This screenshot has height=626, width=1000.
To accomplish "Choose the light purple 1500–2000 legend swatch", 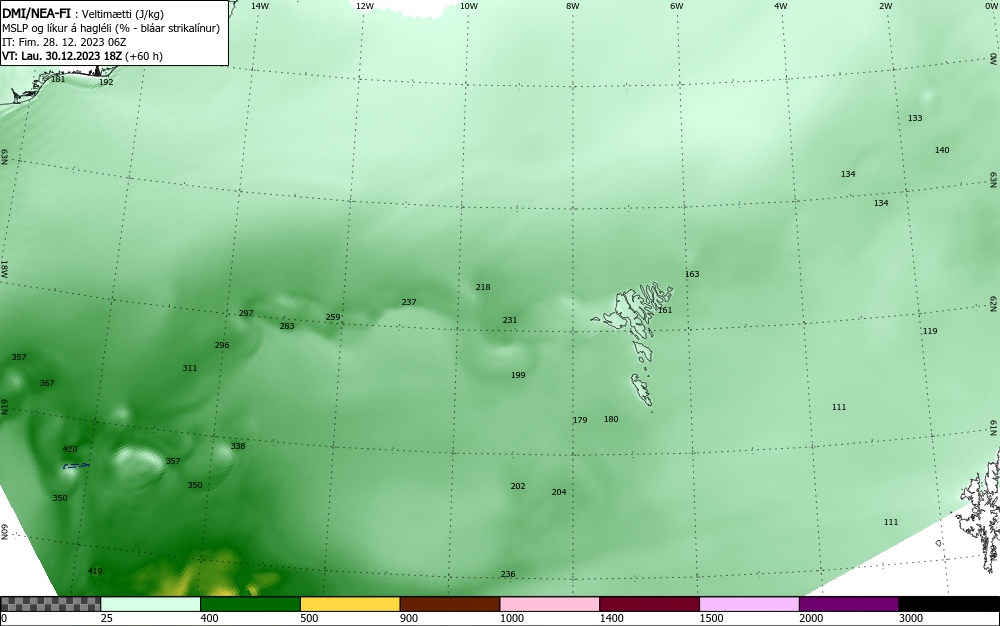I will [x=749, y=604].
